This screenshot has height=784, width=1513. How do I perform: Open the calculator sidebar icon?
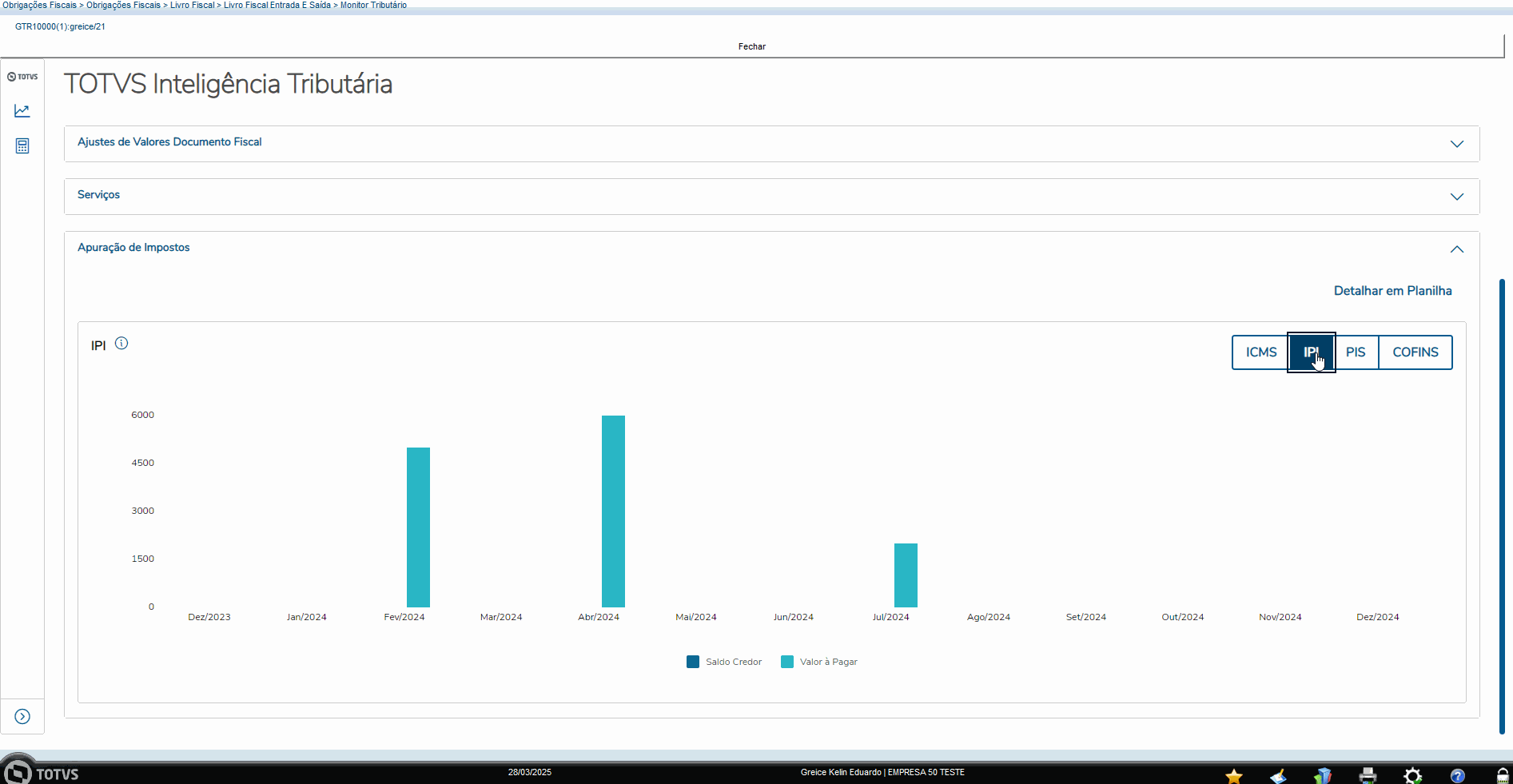click(x=22, y=146)
